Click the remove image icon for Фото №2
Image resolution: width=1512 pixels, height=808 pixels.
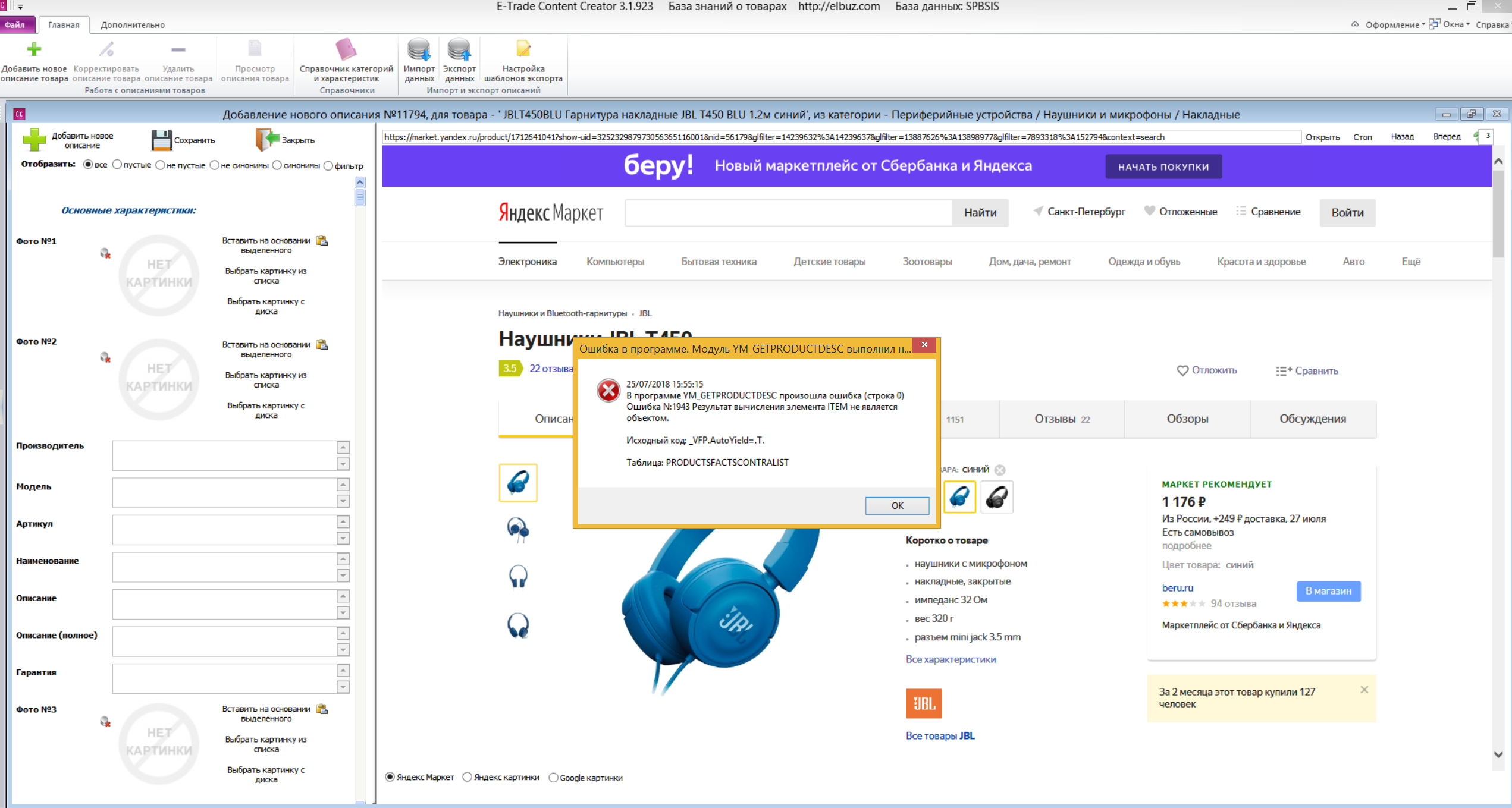tap(105, 357)
